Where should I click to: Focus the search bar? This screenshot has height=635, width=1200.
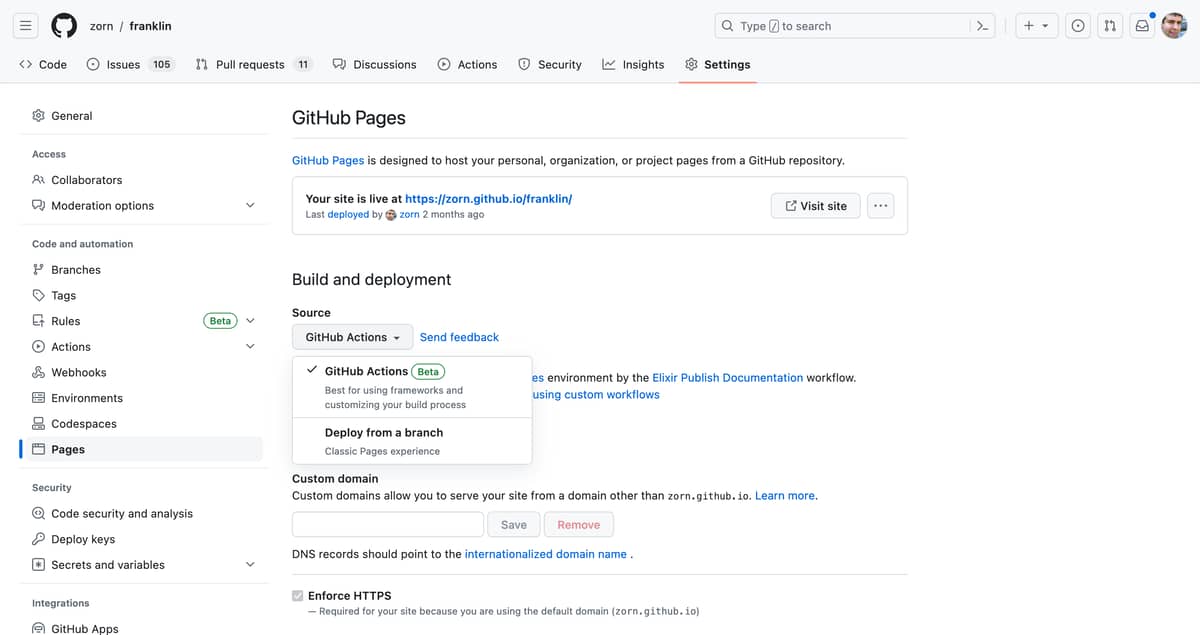pos(856,26)
